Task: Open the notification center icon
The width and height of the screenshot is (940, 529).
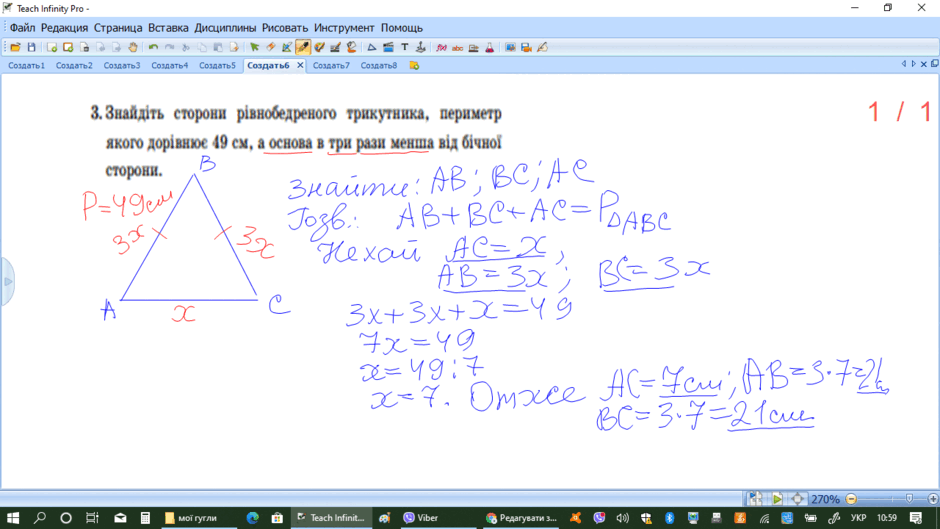Action: click(915, 518)
